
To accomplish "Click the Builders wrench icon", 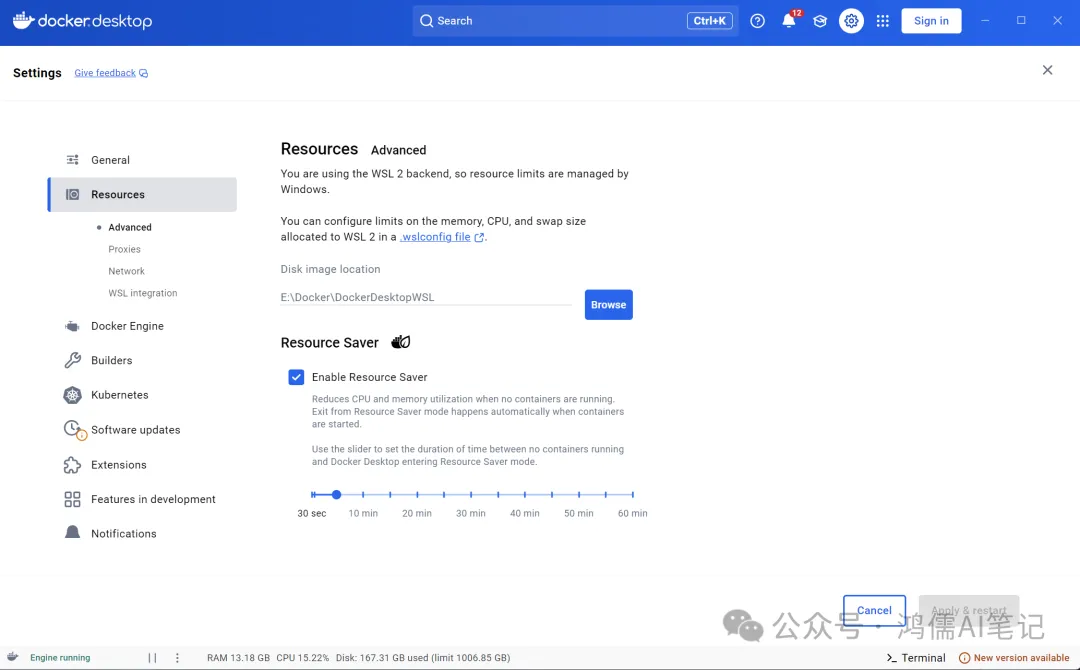I will point(72,360).
